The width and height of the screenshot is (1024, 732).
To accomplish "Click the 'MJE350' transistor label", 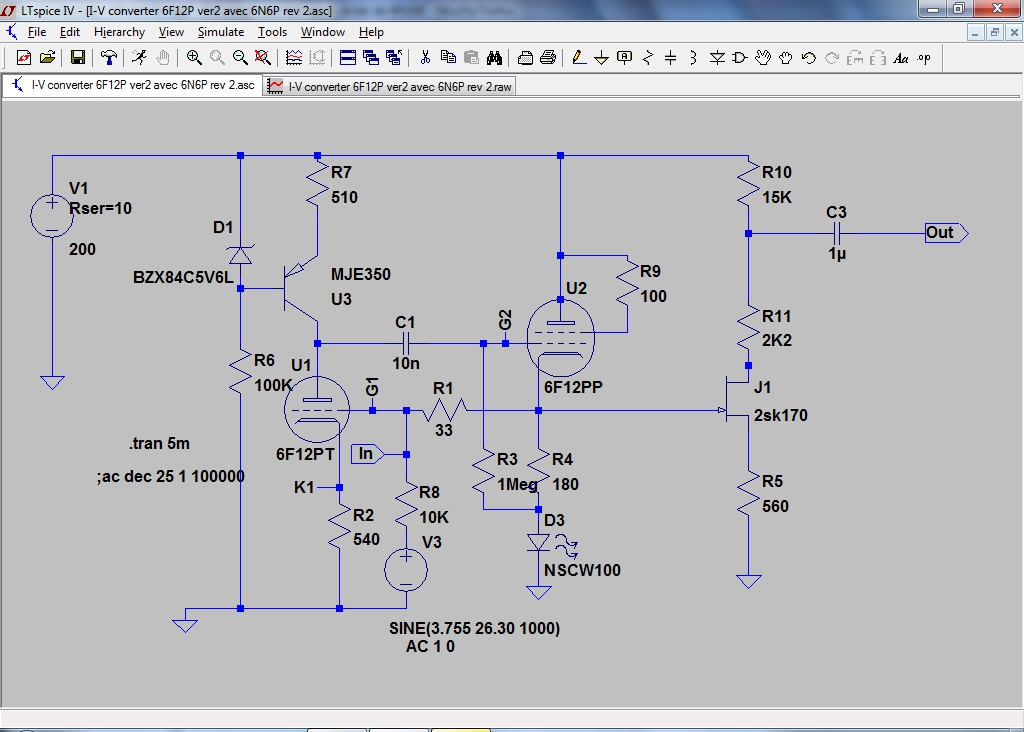I will pos(360,274).
